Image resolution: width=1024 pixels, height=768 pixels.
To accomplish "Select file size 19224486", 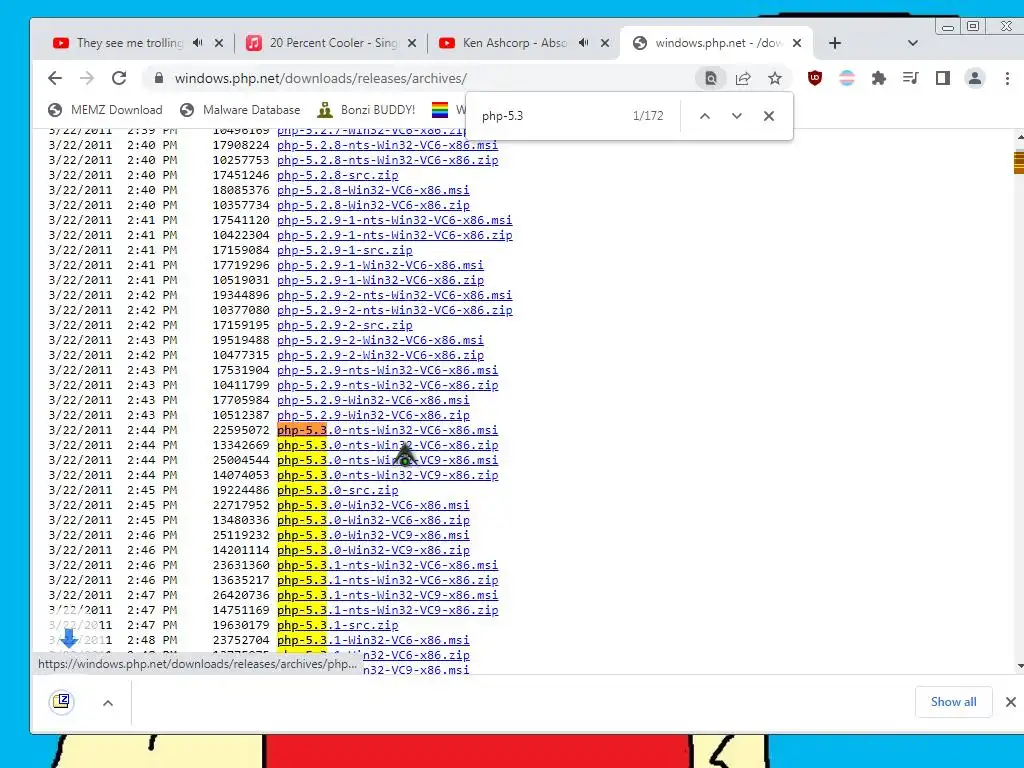I will pos(241,490).
